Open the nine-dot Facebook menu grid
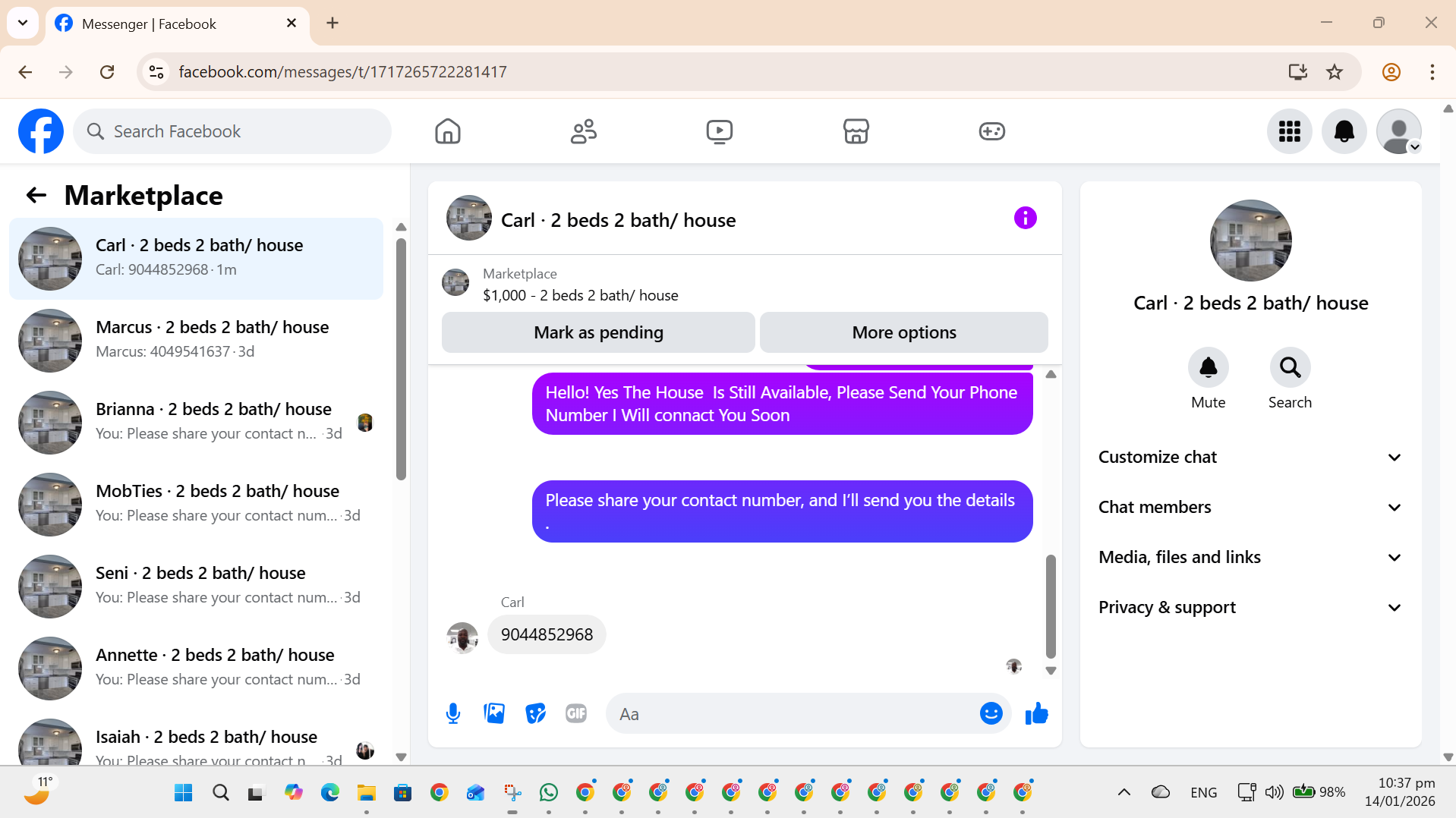 (1290, 131)
